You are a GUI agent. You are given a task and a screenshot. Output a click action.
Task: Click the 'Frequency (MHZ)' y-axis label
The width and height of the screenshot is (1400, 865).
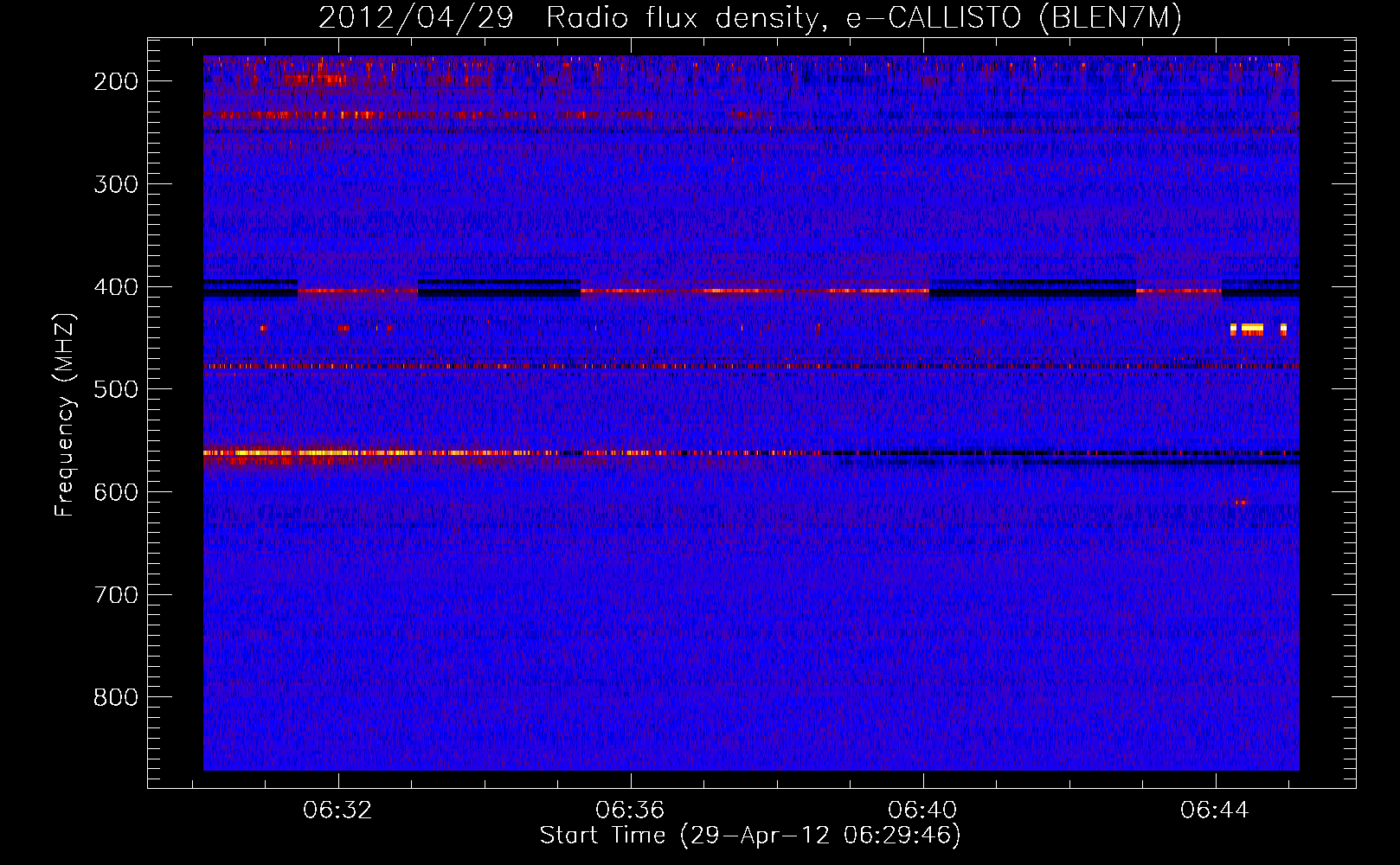click(65, 414)
